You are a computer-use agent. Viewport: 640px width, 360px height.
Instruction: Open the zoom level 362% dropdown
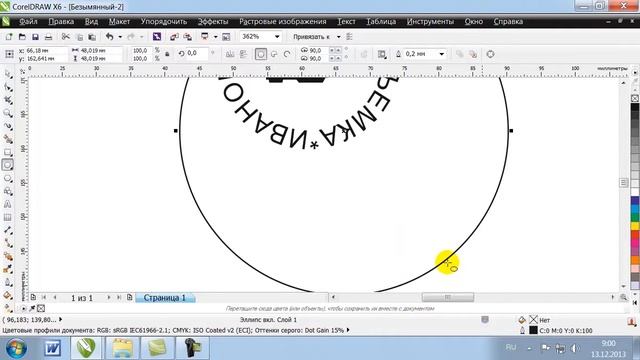coord(277,37)
